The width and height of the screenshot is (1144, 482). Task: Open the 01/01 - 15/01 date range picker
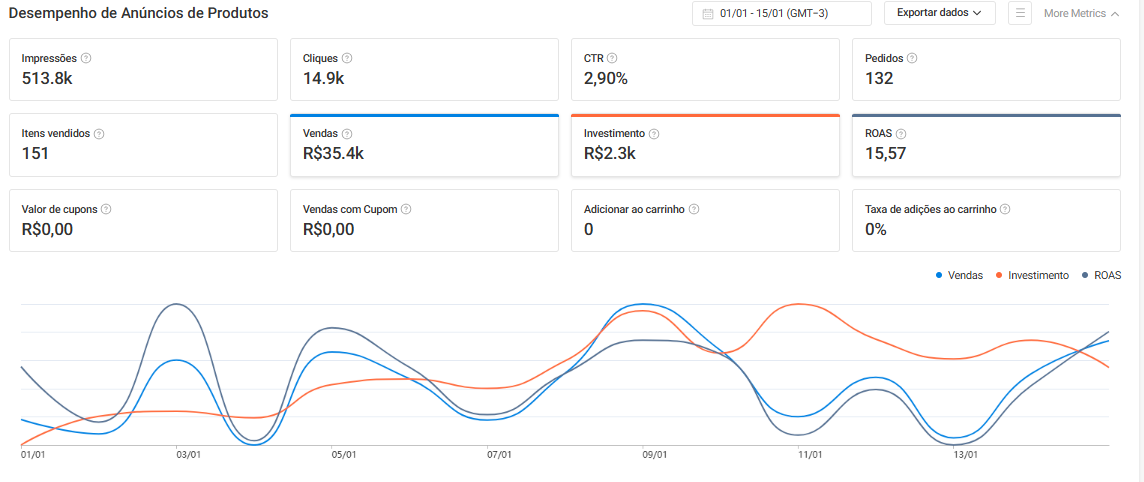[x=781, y=13]
